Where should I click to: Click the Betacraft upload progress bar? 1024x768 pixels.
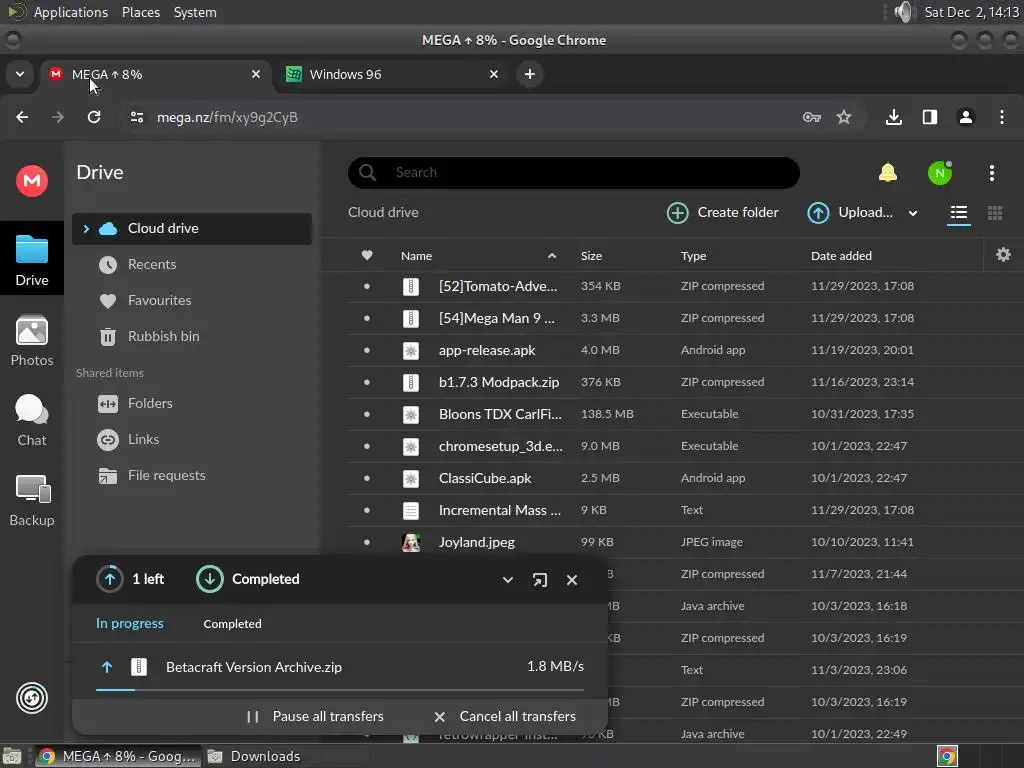pos(340,690)
